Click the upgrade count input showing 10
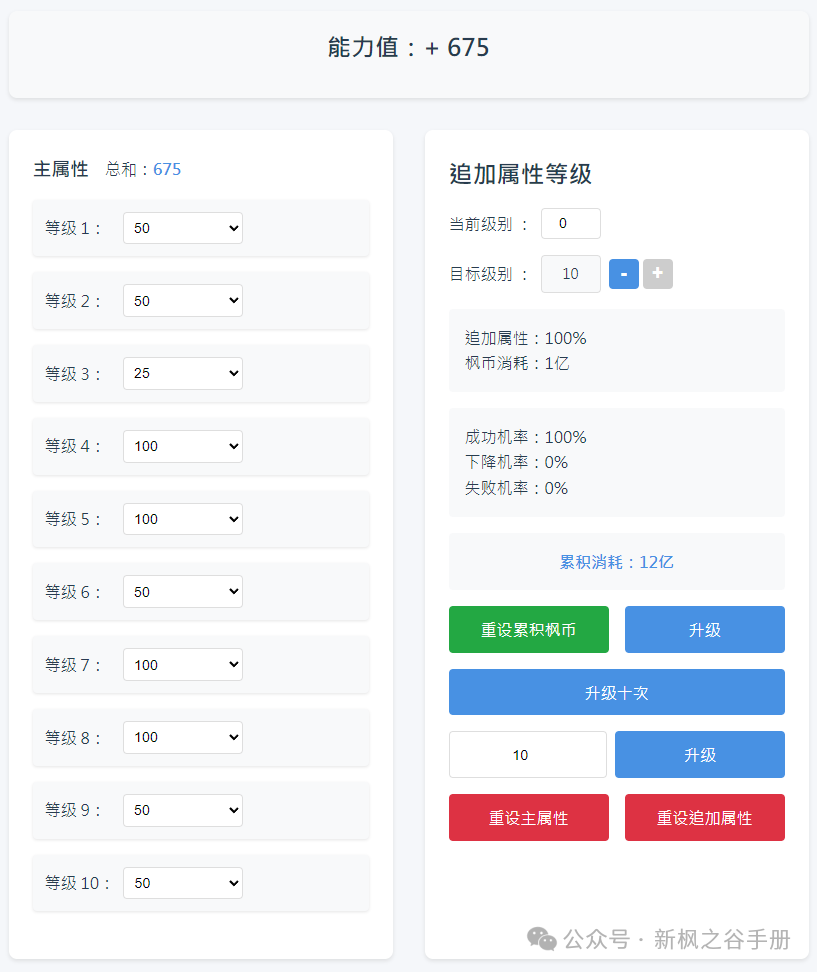This screenshot has width=817, height=972. coord(527,755)
